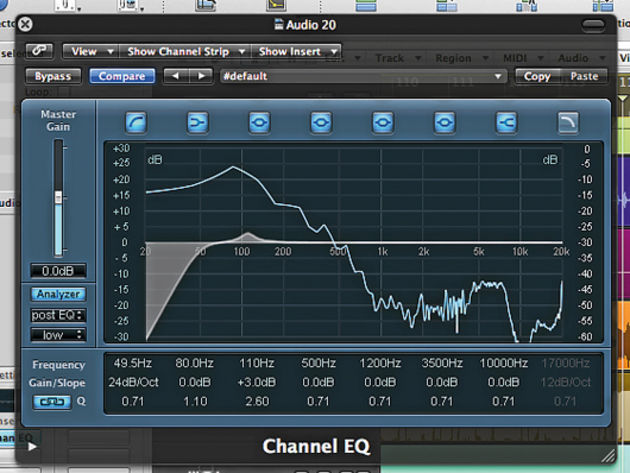This screenshot has width=630, height=473.
Task: Click the 80.0Hz frequency value
Action: (194, 363)
